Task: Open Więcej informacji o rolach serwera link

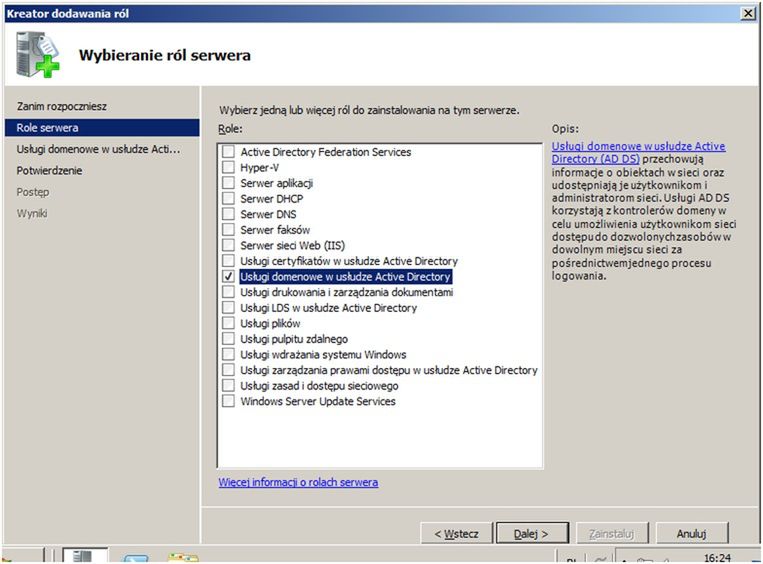Action: pos(298,482)
